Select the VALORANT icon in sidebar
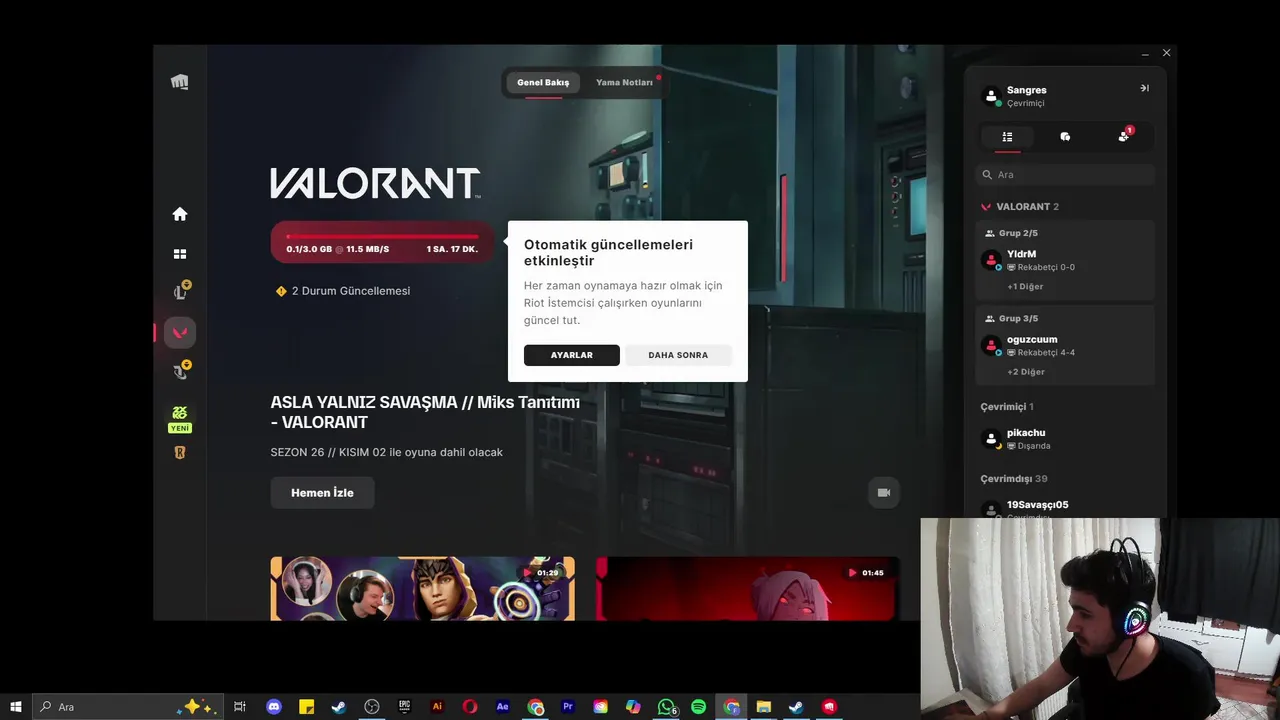The width and height of the screenshot is (1280, 720). 180,333
